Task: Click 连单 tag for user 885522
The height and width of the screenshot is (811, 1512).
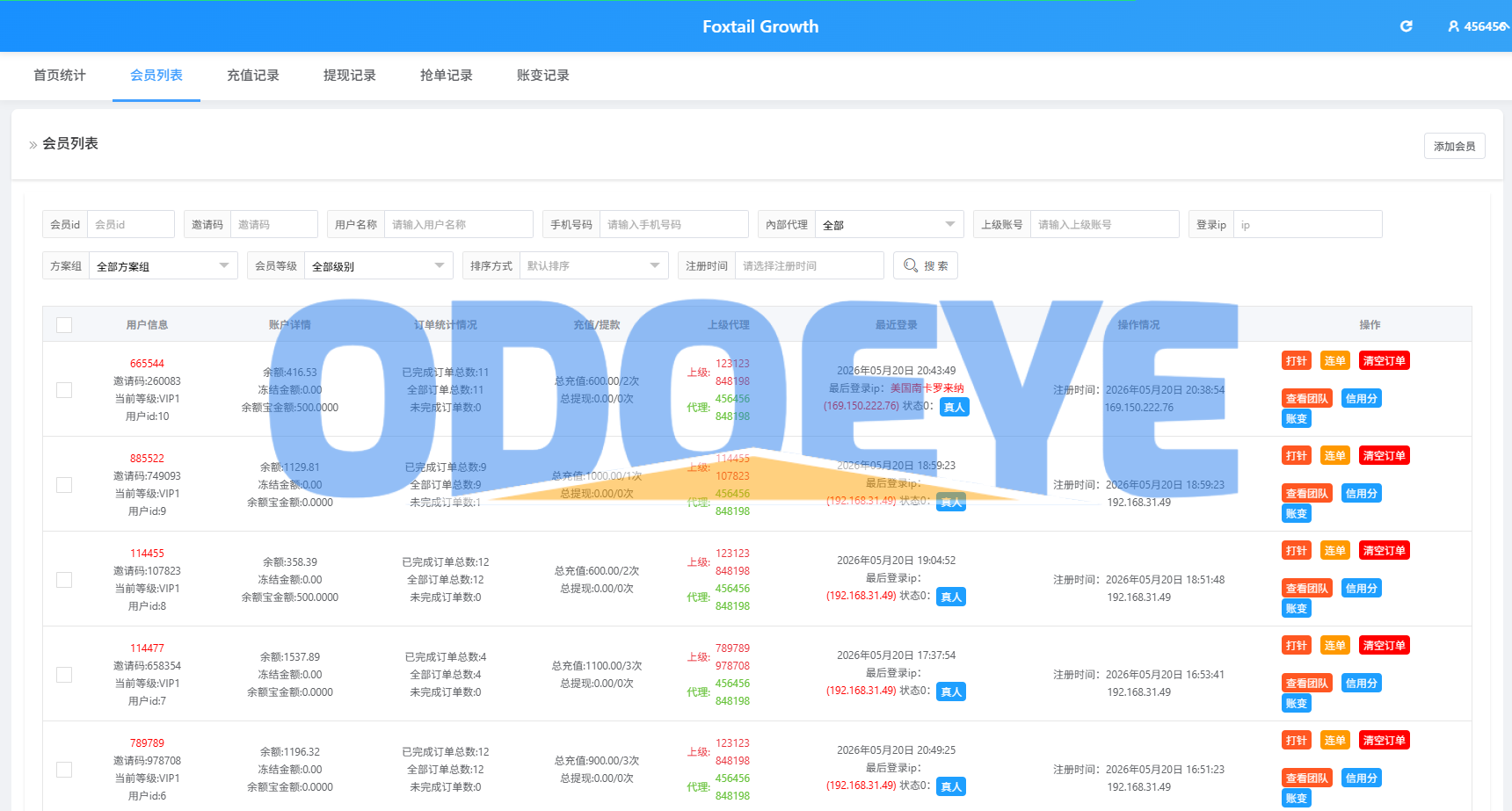Action: coord(1334,456)
